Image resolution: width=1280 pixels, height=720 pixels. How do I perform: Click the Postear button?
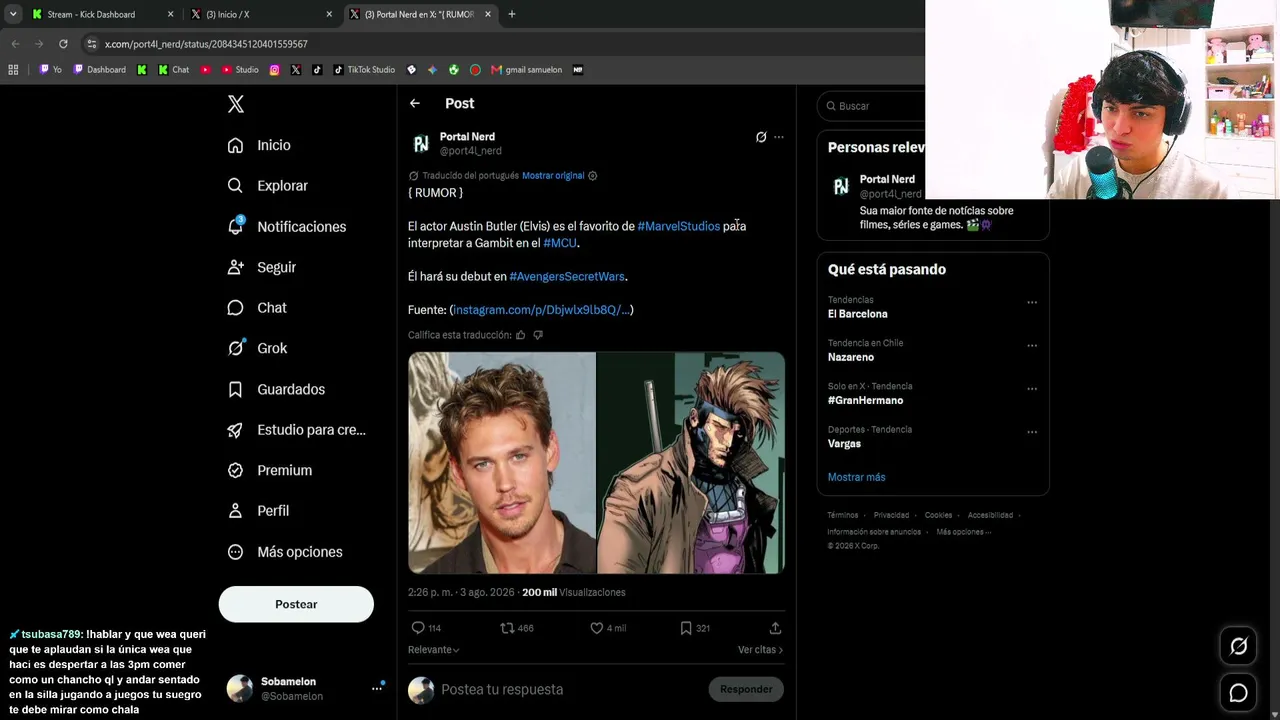point(296,604)
